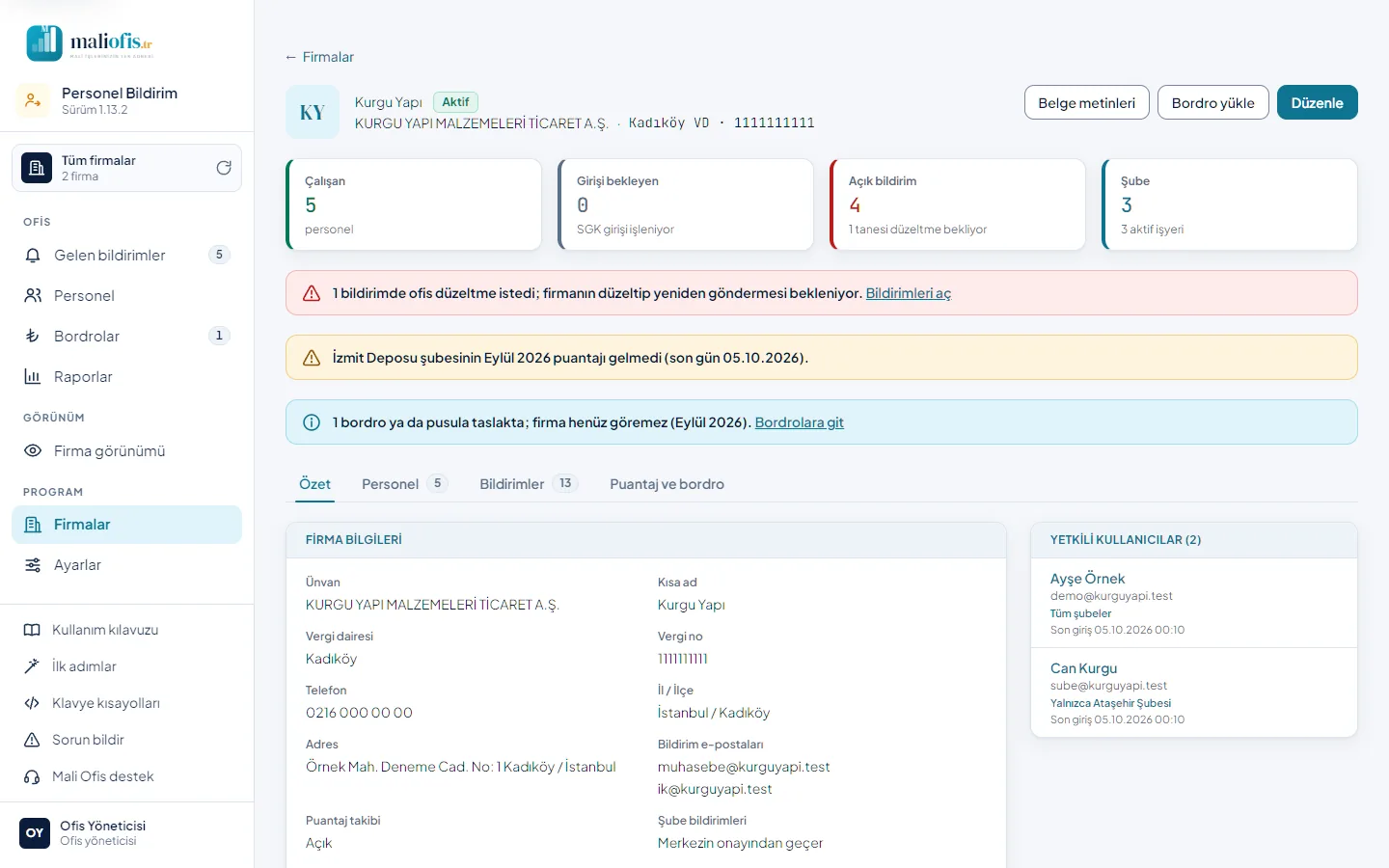This screenshot has height=868, width=1389.
Task: Click the Bordro yükle button
Action: [1212, 103]
